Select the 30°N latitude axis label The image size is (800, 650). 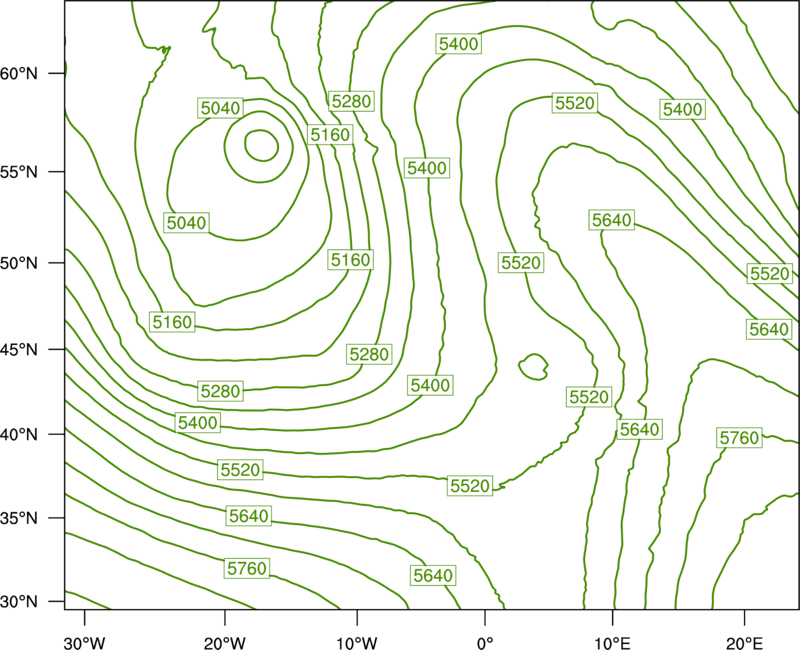tap(19, 602)
